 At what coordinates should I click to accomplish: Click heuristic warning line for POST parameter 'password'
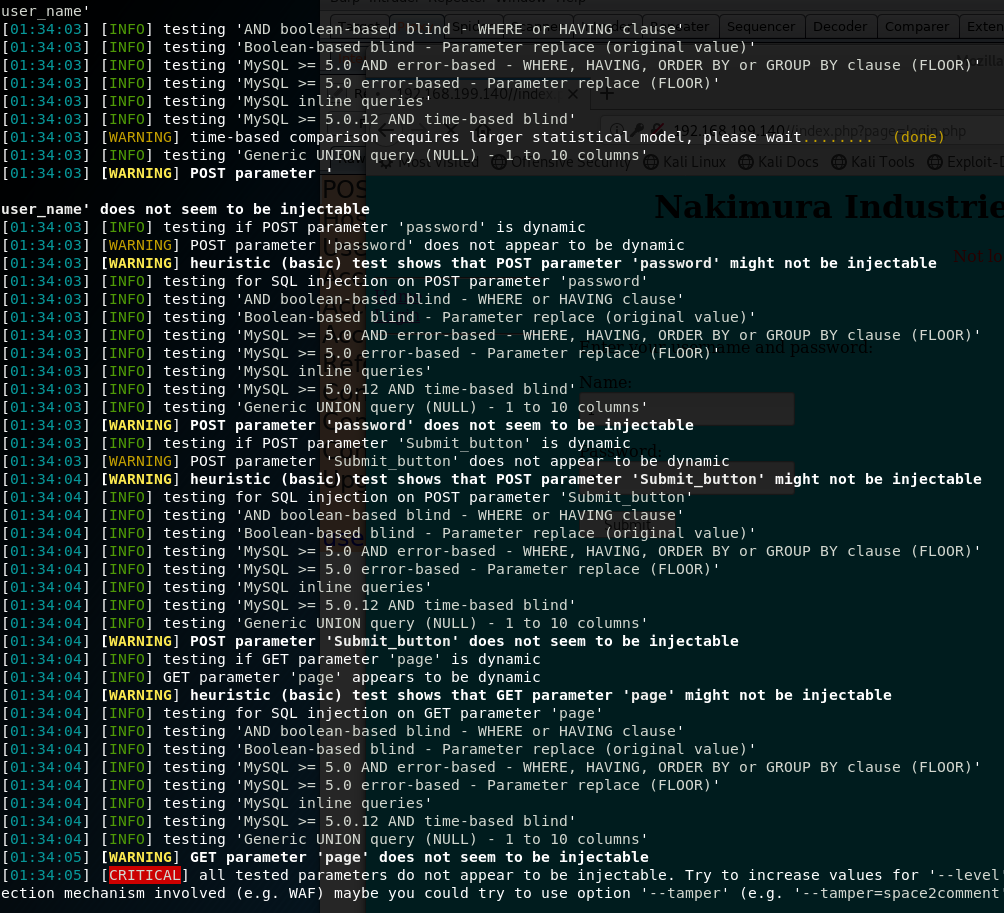[469, 263]
